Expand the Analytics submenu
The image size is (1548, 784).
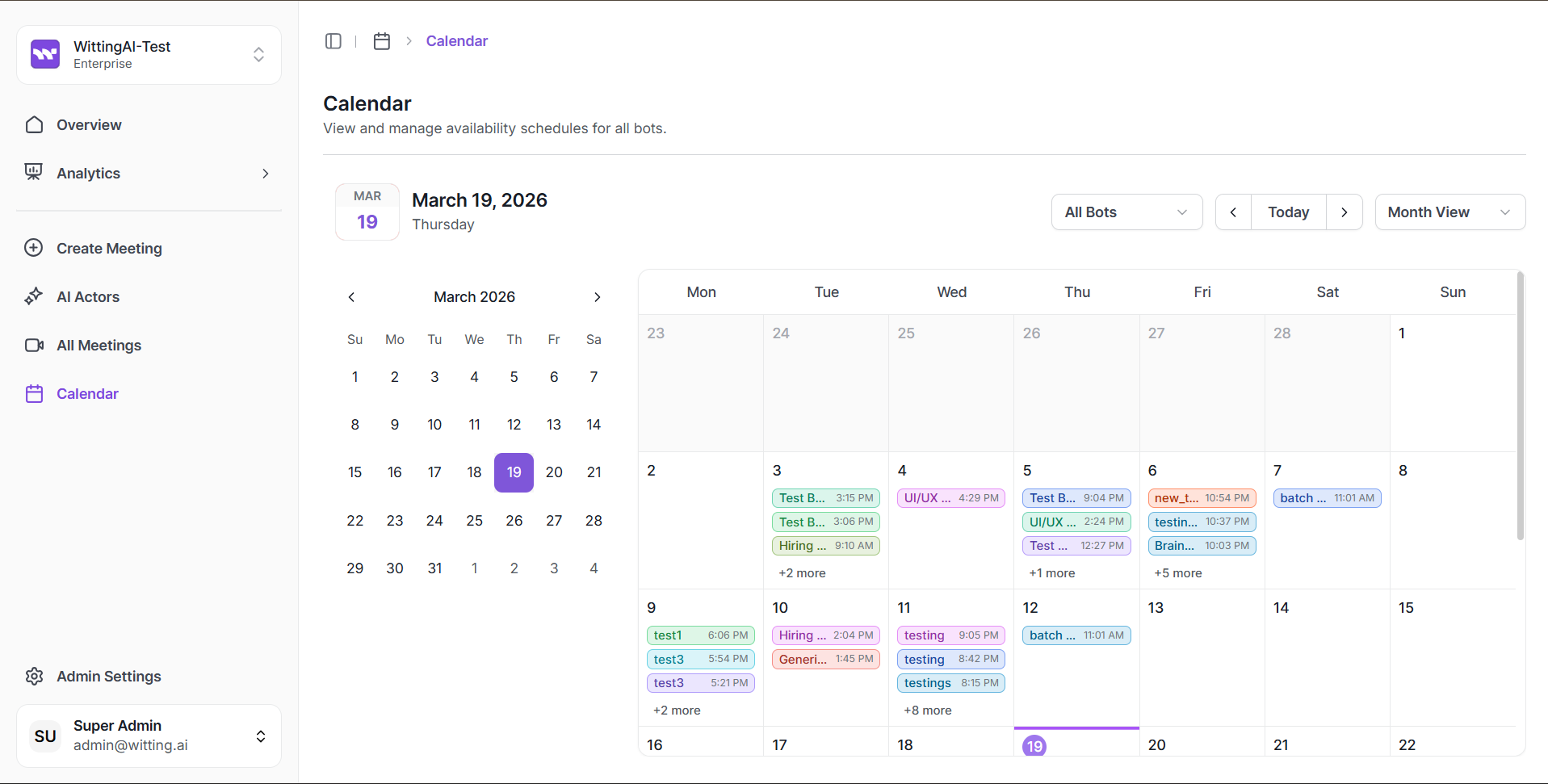click(x=265, y=174)
